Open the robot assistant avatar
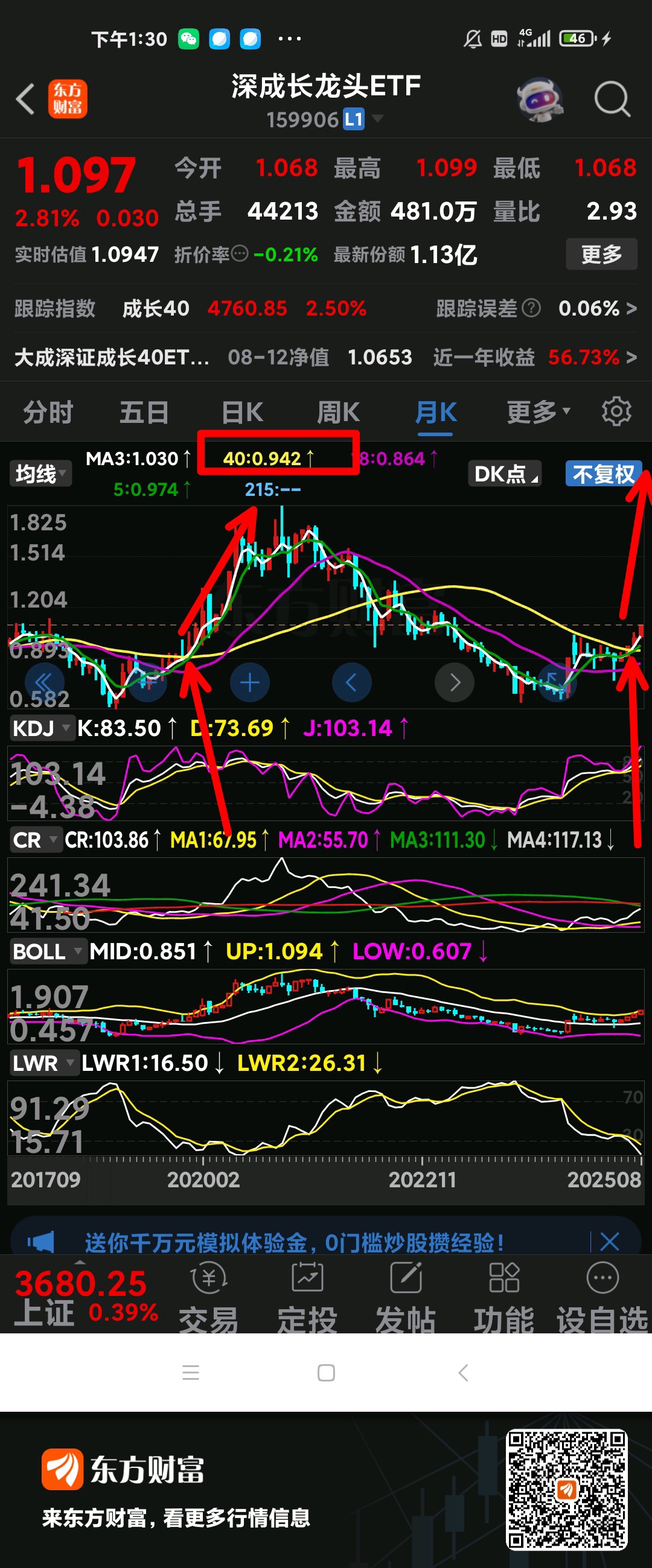The height and width of the screenshot is (1568, 652). pyautogui.click(x=540, y=99)
